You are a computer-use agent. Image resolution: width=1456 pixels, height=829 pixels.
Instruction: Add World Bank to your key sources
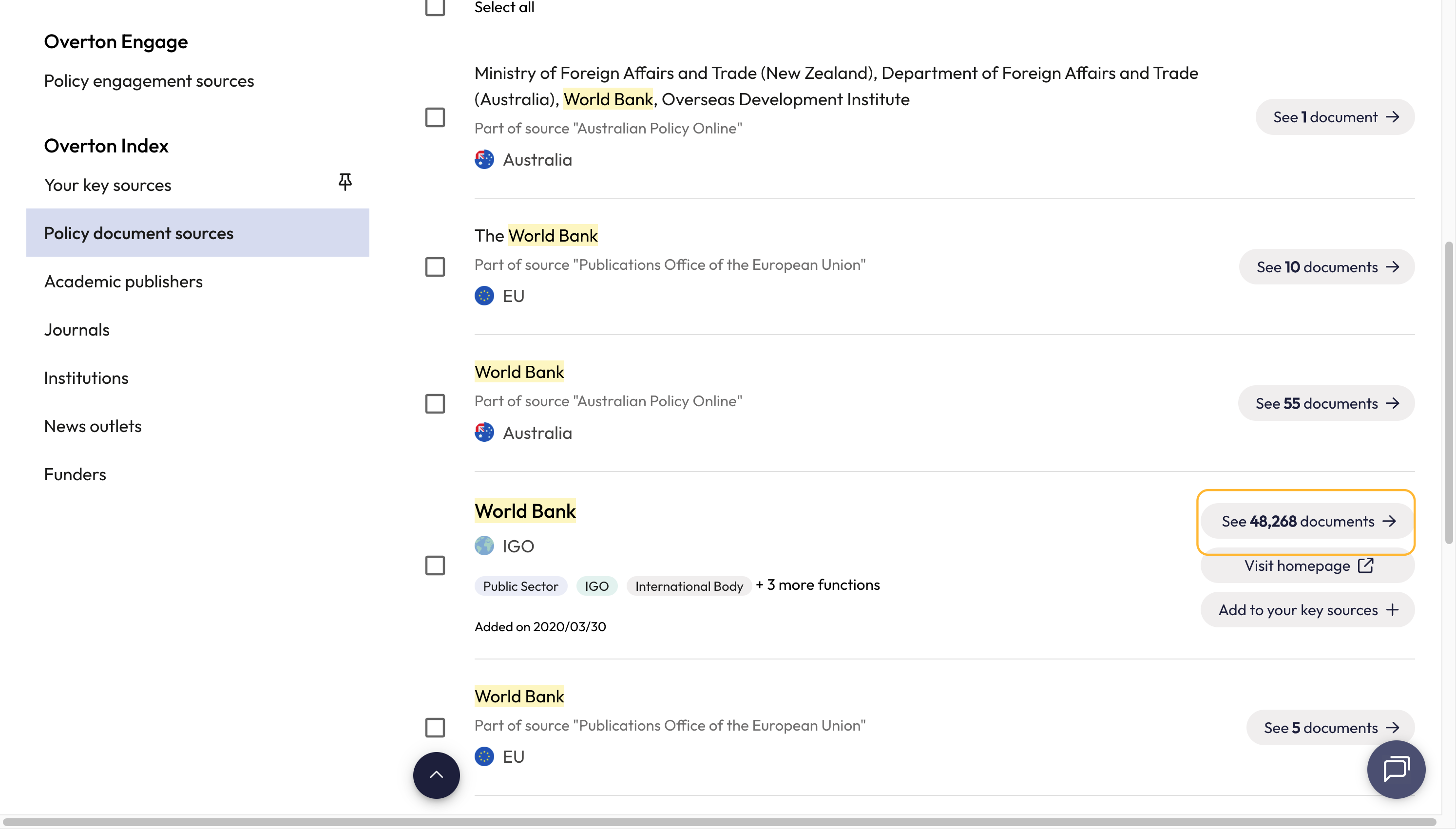(x=1307, y=610)
